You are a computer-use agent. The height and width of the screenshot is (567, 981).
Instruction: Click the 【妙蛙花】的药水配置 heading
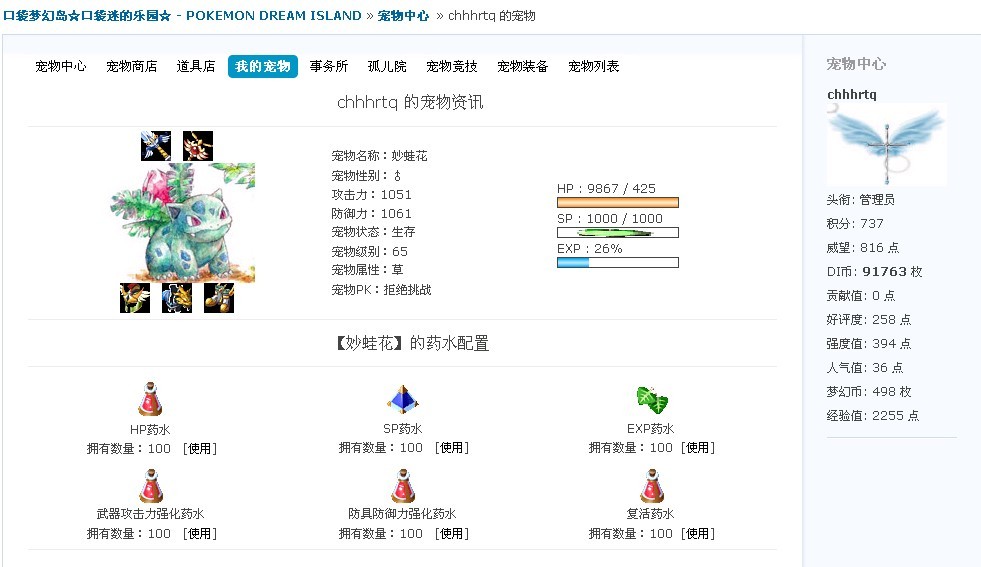[x=411, y=343]
